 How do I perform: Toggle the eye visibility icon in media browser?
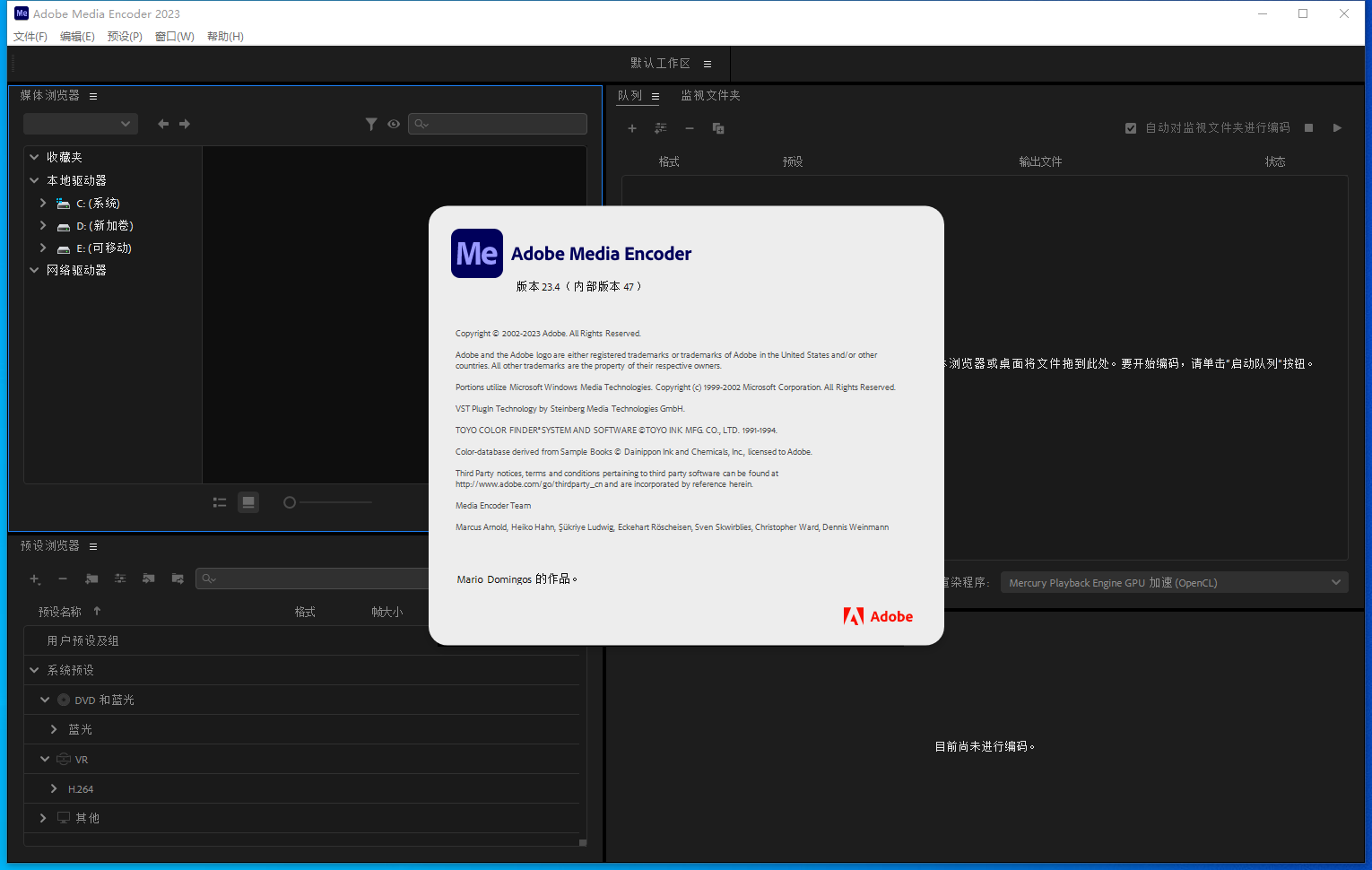(394, 124)
